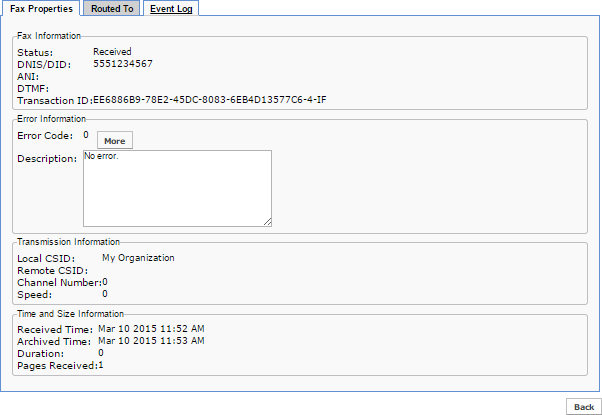Select the Fax Properties tab
602x415 pixels.
[41, 8]
